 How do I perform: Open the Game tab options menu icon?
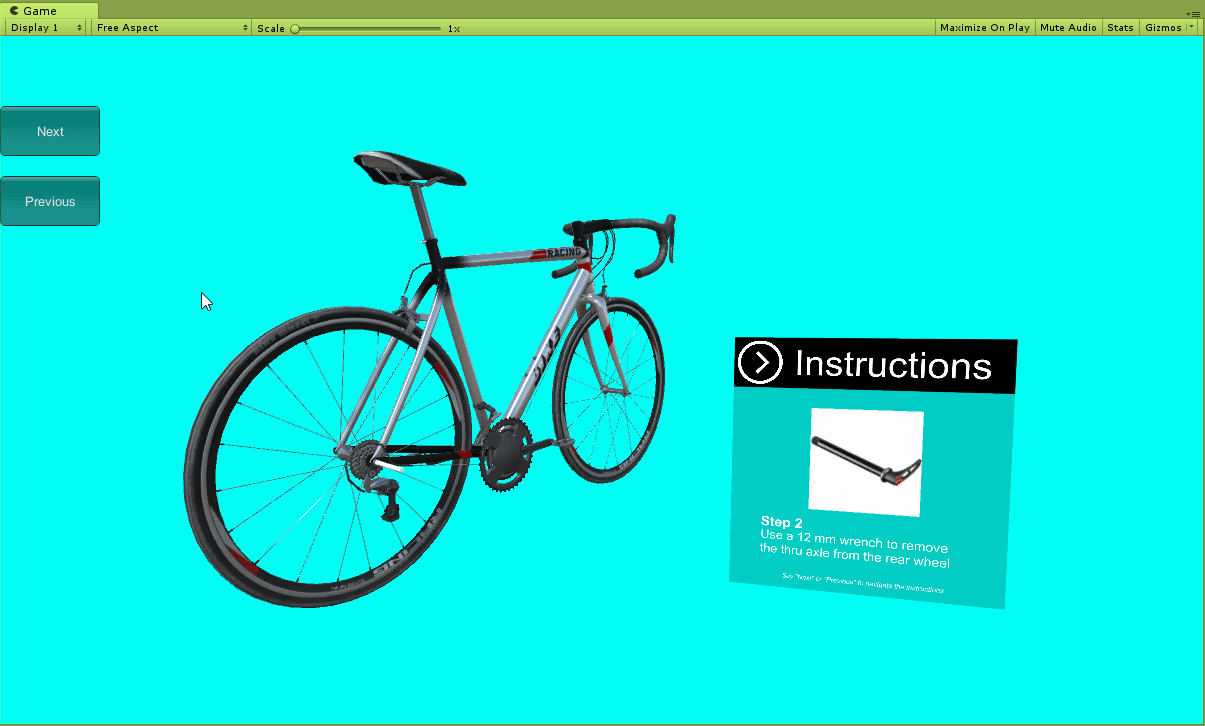1193,13
